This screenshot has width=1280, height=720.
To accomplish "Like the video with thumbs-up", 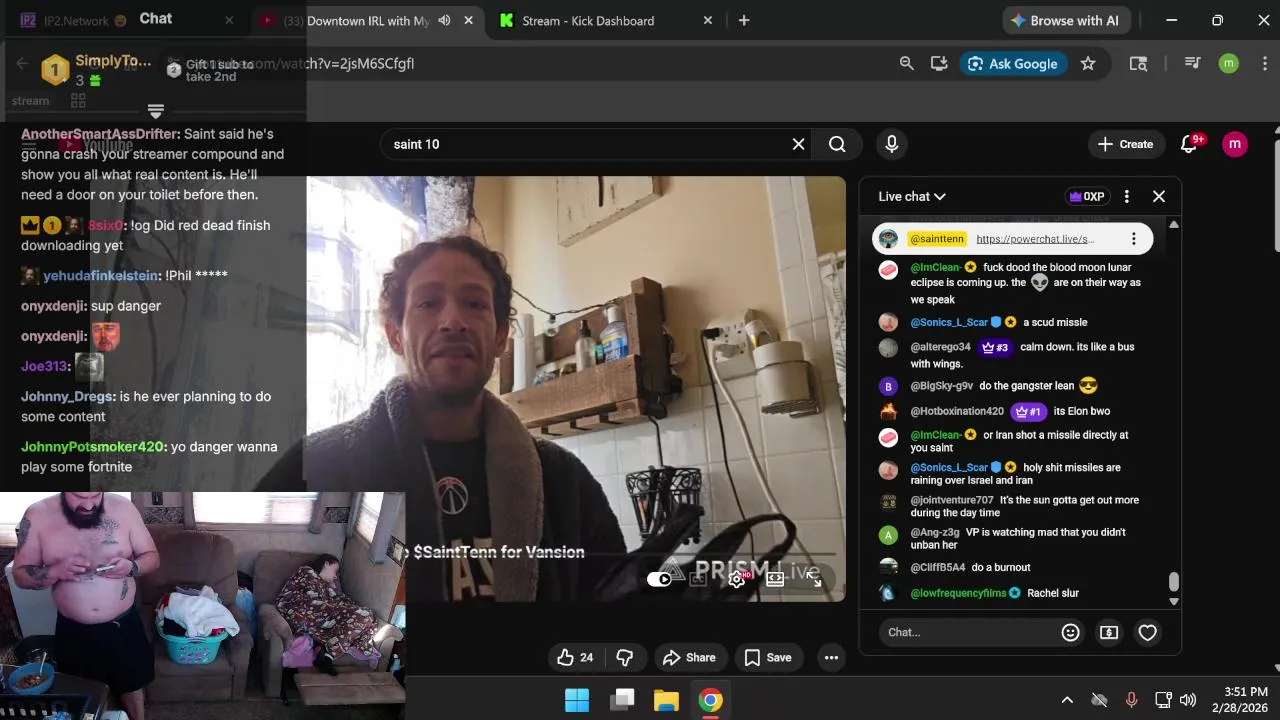I will pyautogui.click(x=575, y=657).
